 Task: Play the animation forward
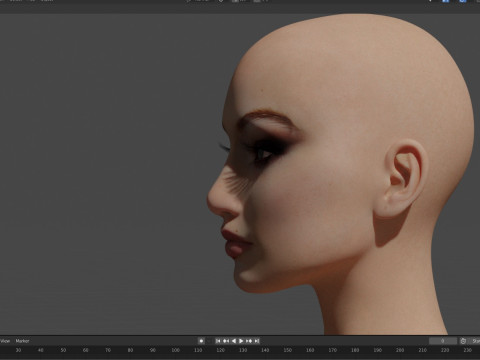click(x=241, y=341)
